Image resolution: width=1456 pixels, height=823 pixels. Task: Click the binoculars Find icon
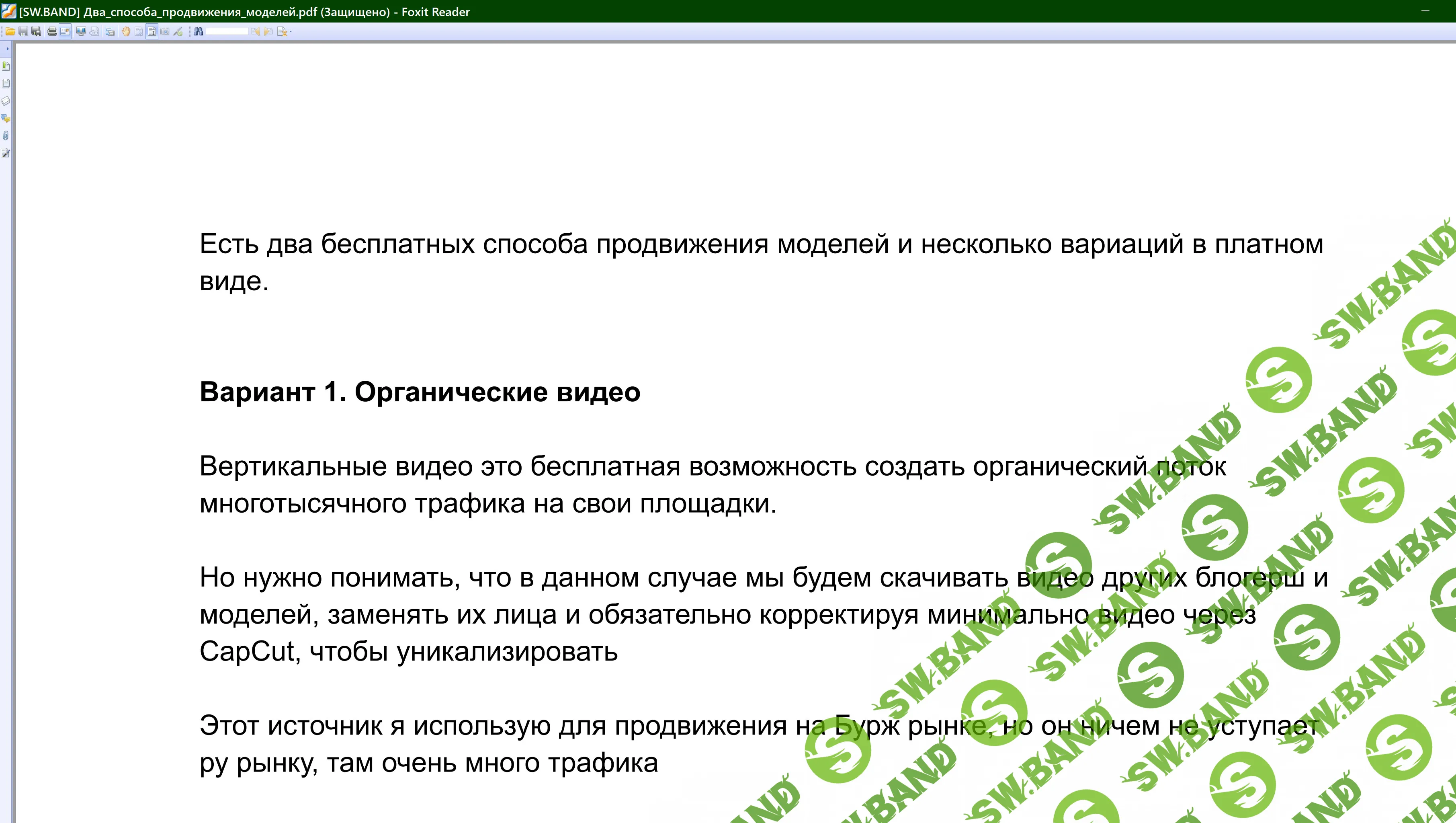pos(199,32)
